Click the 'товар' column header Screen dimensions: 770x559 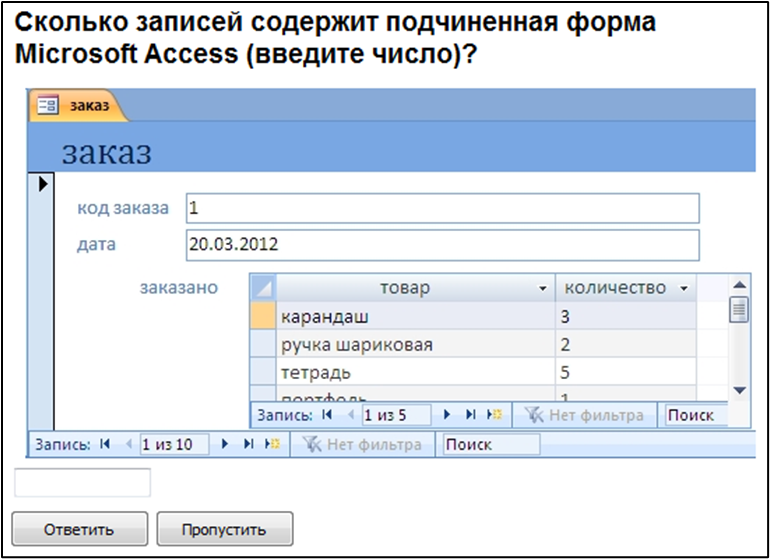coord(415,288)
